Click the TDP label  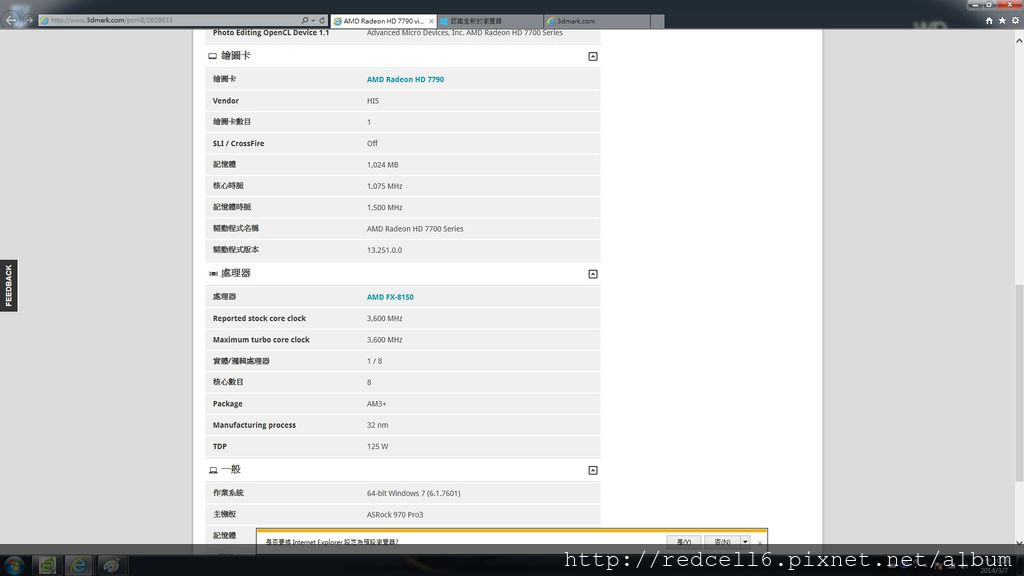pos(219,447)
